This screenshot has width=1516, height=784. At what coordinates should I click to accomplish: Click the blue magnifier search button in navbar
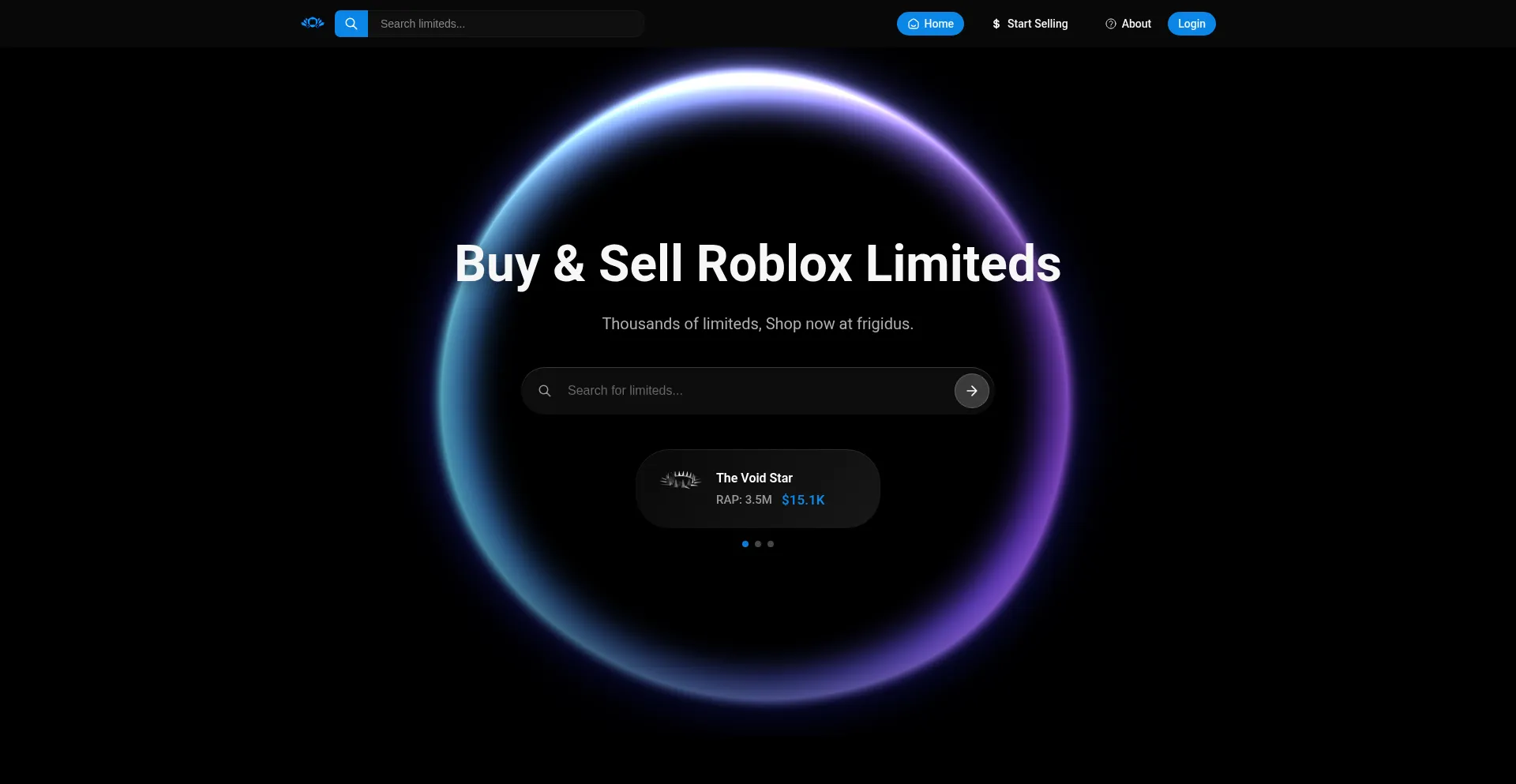point(351,24)
